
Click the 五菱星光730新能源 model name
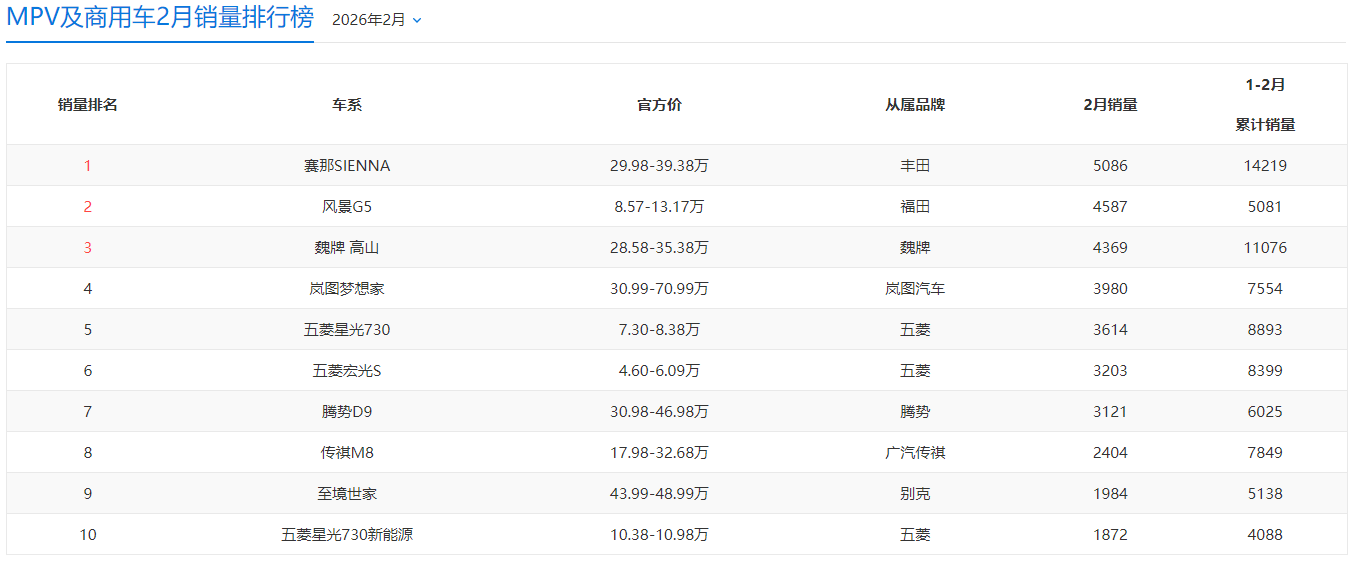pyautogui.click(x=347, y=535)
